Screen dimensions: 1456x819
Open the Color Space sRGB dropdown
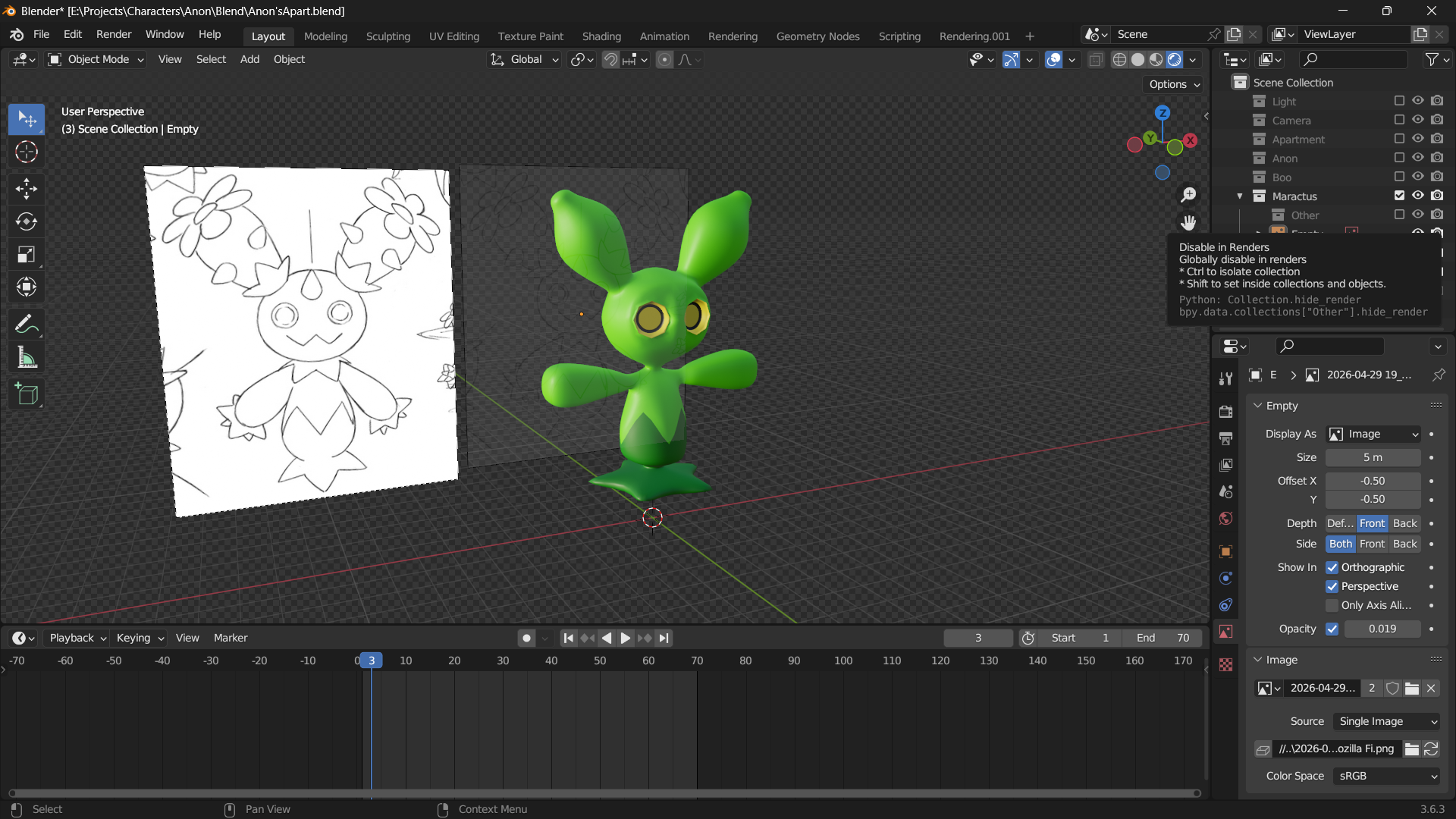click(1386, 776)
